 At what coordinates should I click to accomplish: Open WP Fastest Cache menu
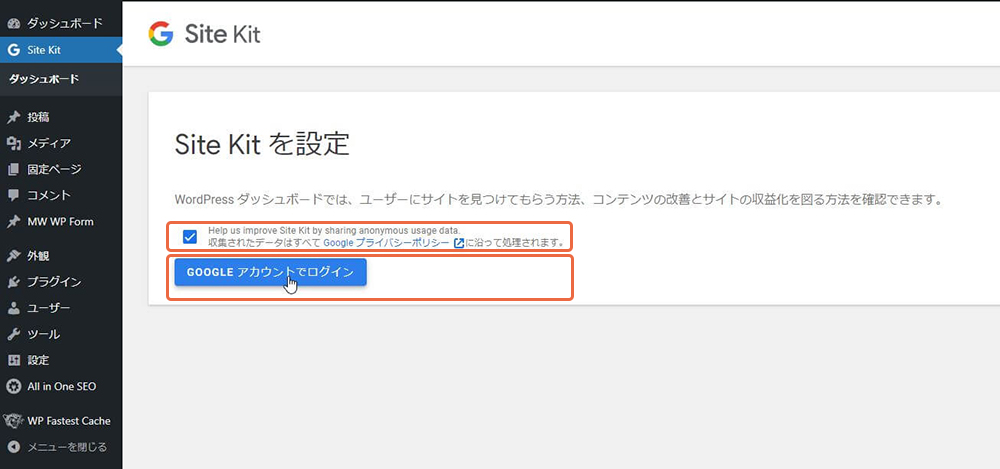61,421
